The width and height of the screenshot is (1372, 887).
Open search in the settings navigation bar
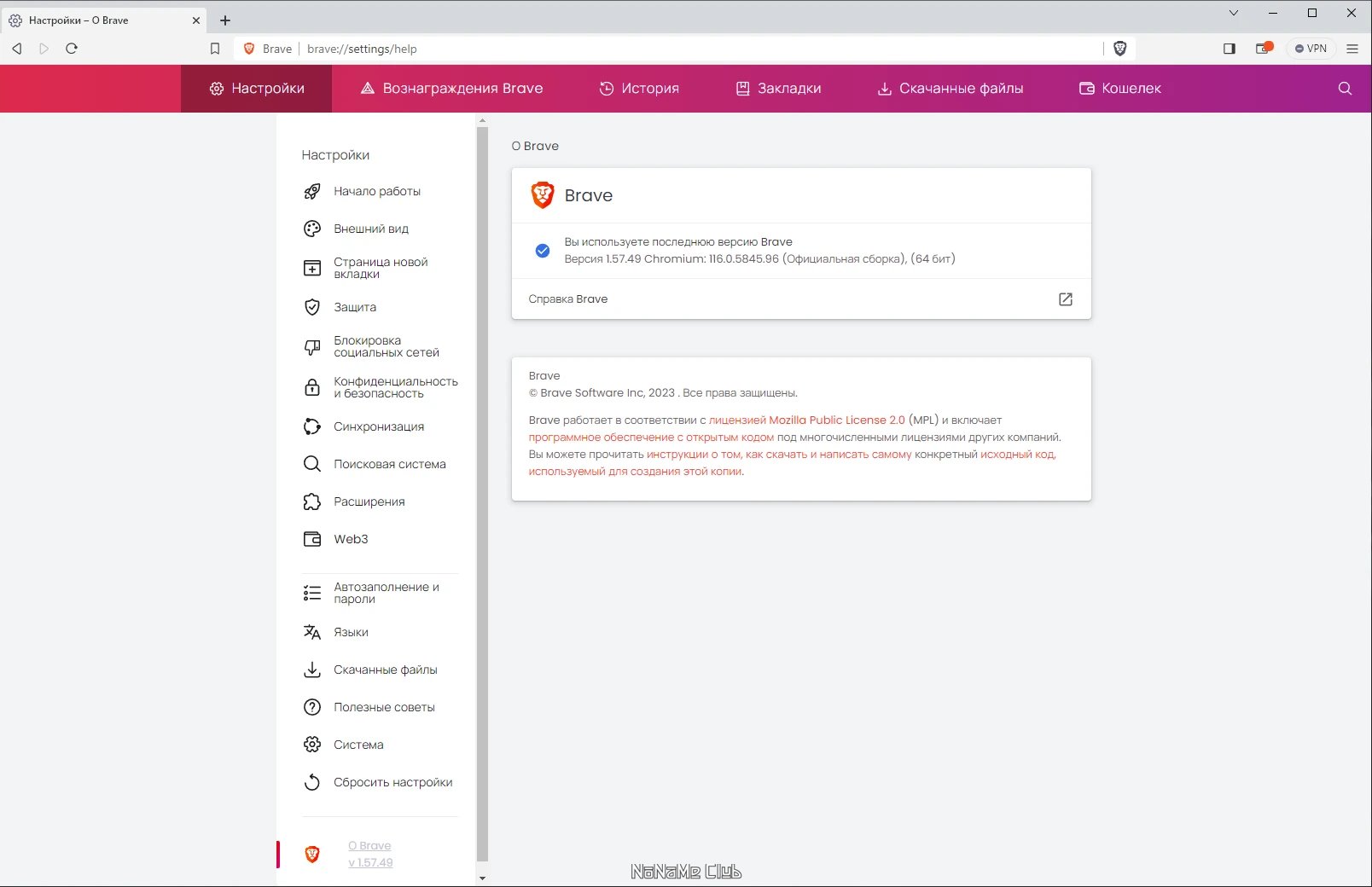1345,88
